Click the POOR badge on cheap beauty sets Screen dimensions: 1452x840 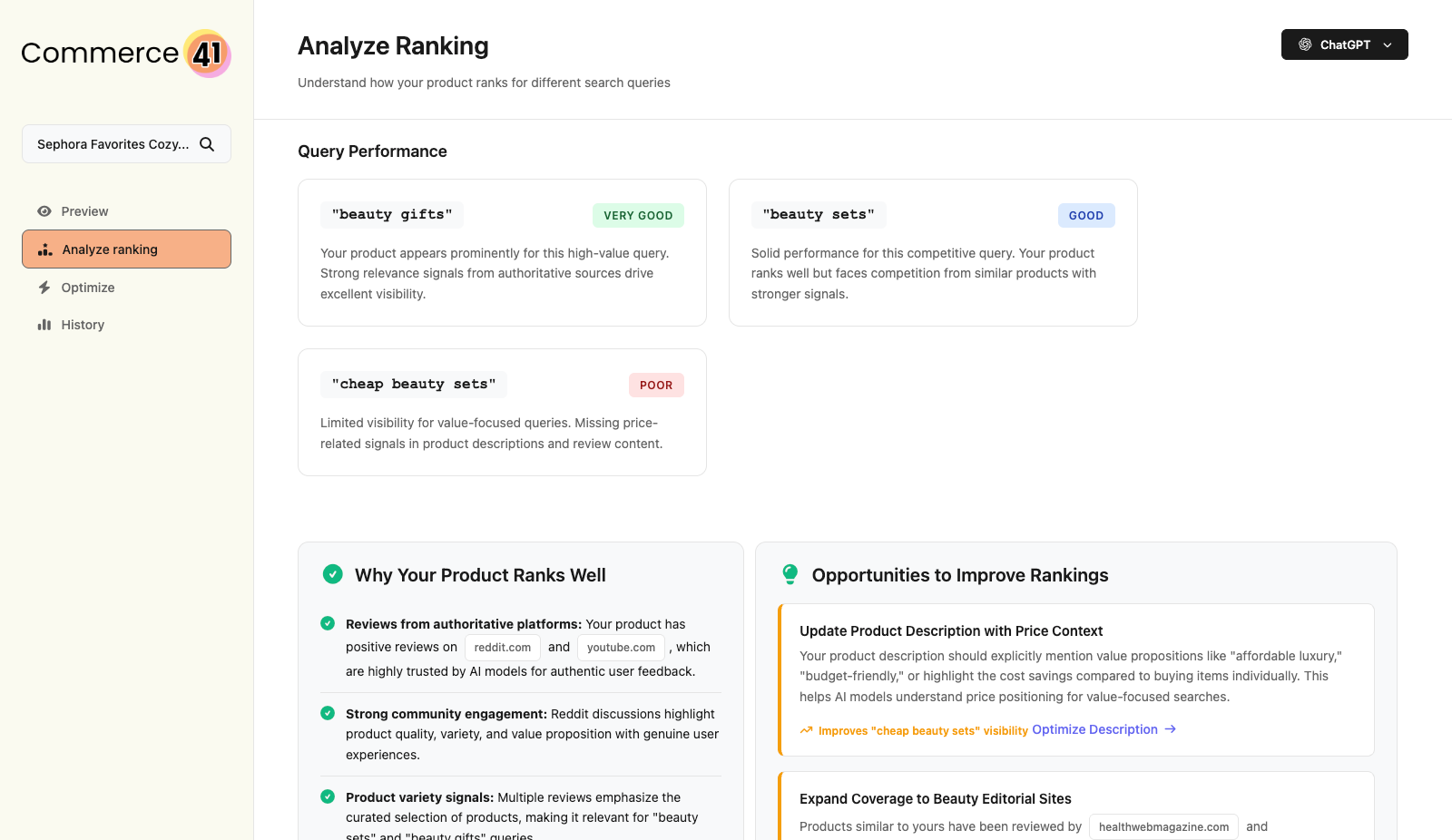[x=656, y=385]
